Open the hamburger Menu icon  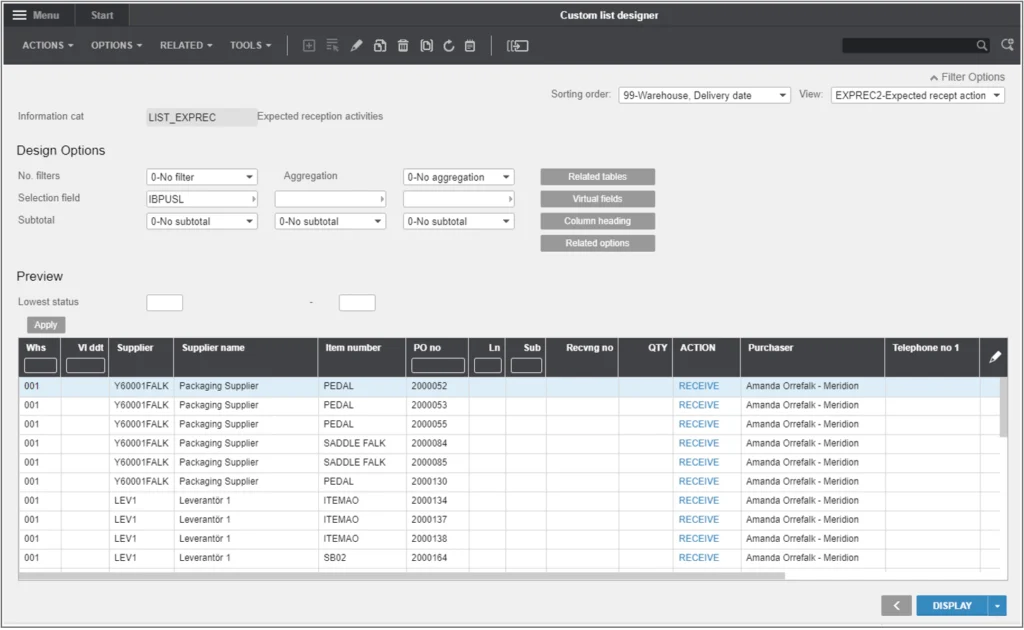point(20,15)
